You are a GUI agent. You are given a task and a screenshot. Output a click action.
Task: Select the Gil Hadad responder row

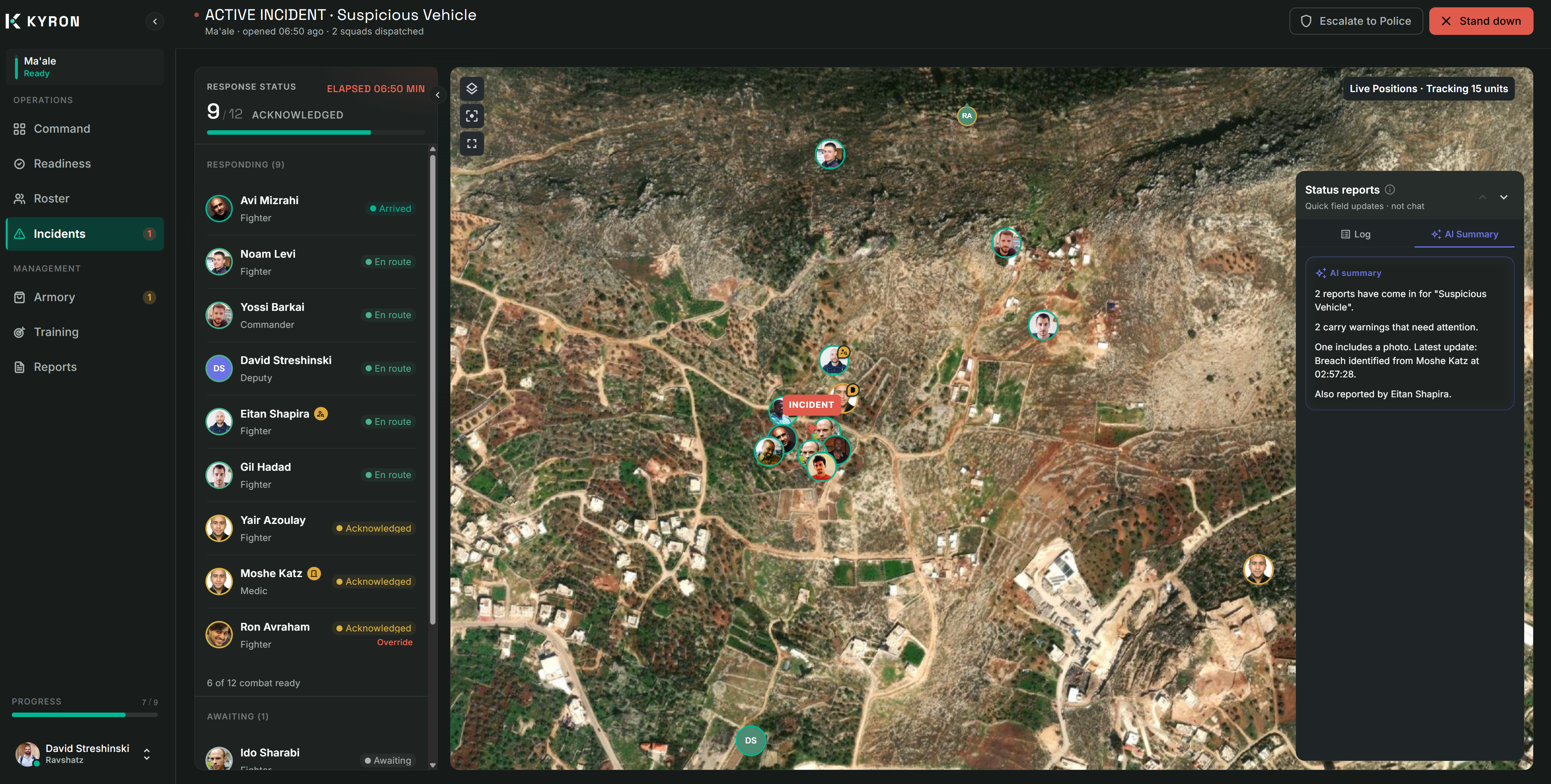coord(311,476)
